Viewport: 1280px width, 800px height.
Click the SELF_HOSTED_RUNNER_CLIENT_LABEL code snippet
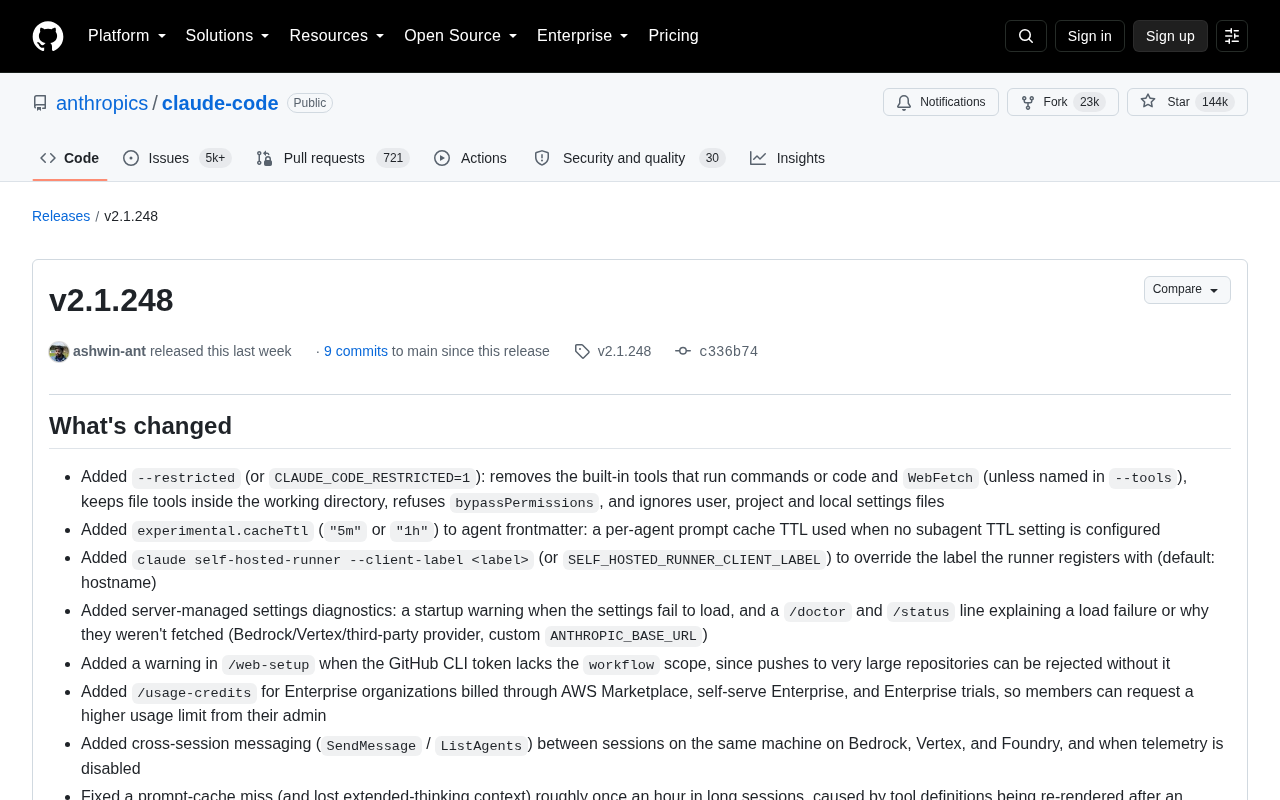695,560
